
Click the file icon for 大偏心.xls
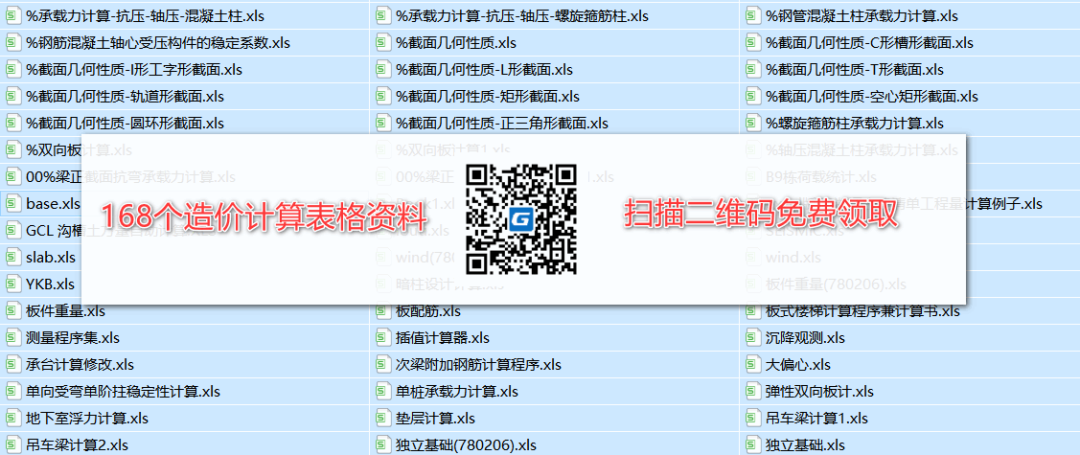pos(753,365)
